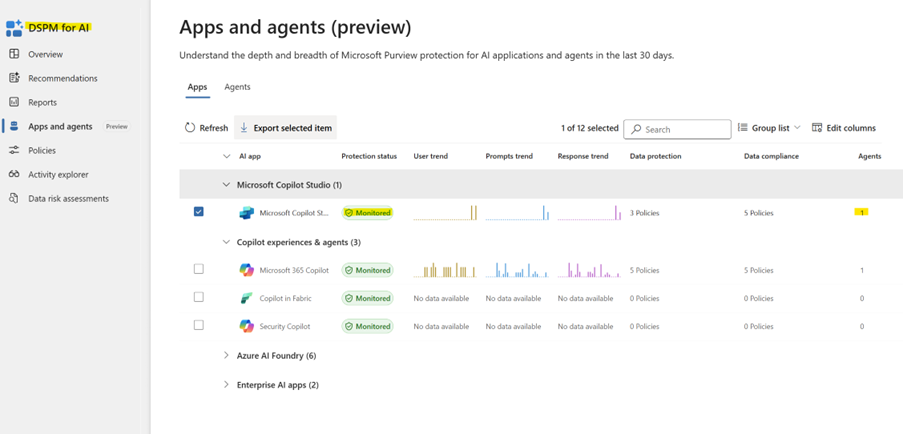
Task: Check the Copilot in Fabric row checkbox
Action: (x=199, y=297)
